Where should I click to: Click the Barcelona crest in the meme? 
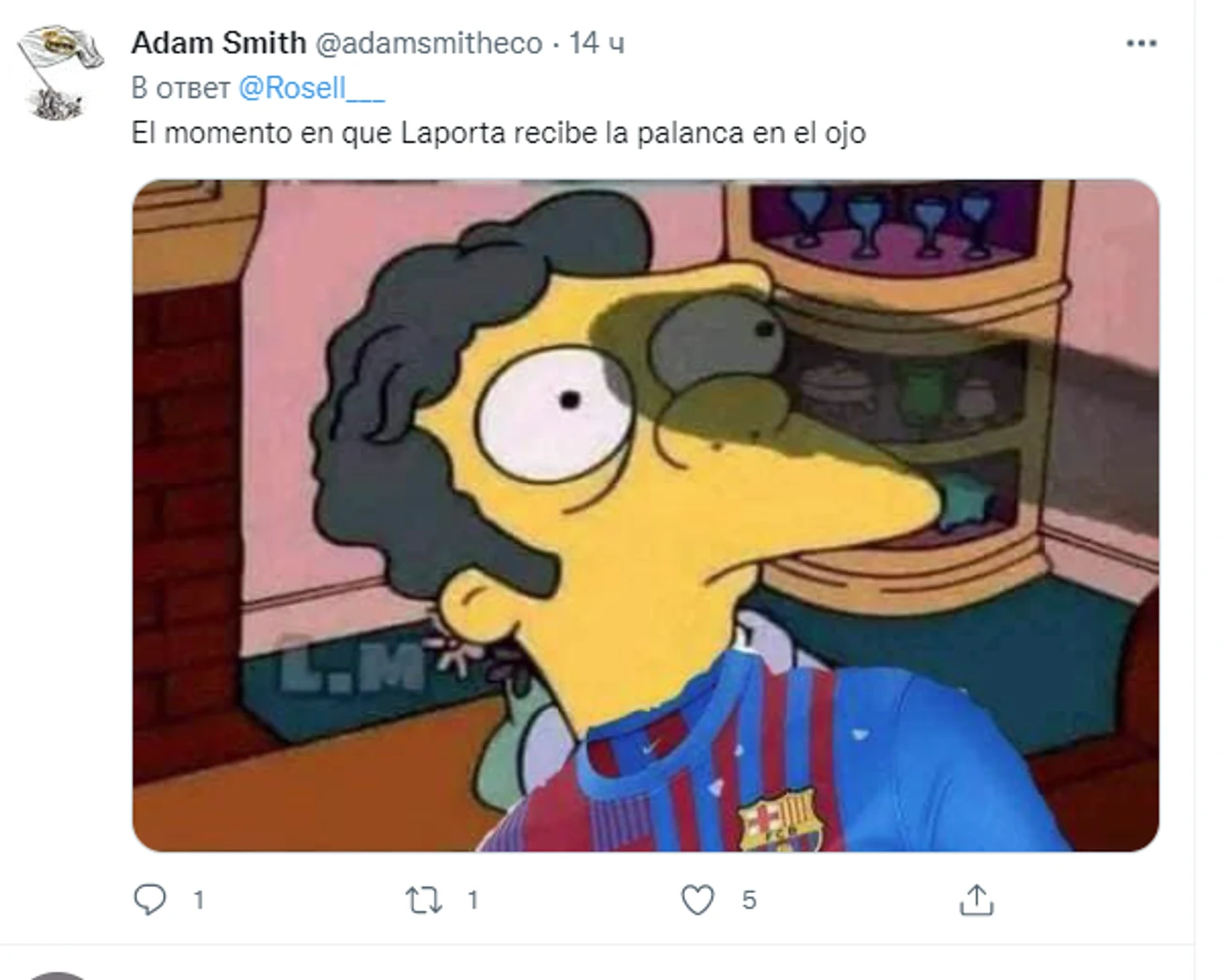(777, 820)
